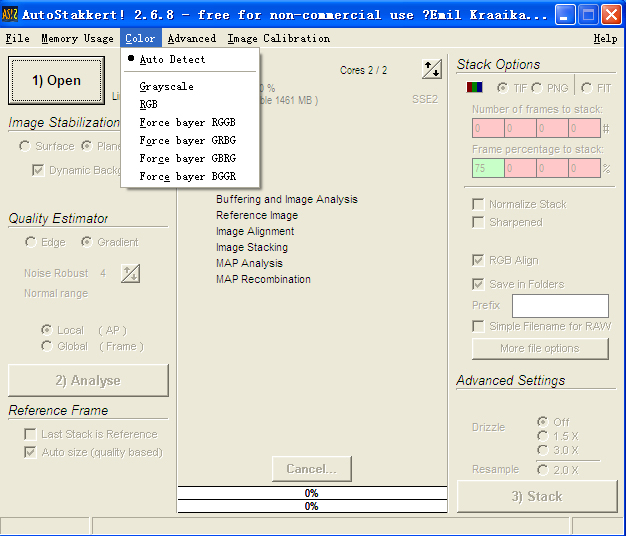Open the Memory Usage menu
The height and width of the screenshot is (536, 626).
click(77, 38)
